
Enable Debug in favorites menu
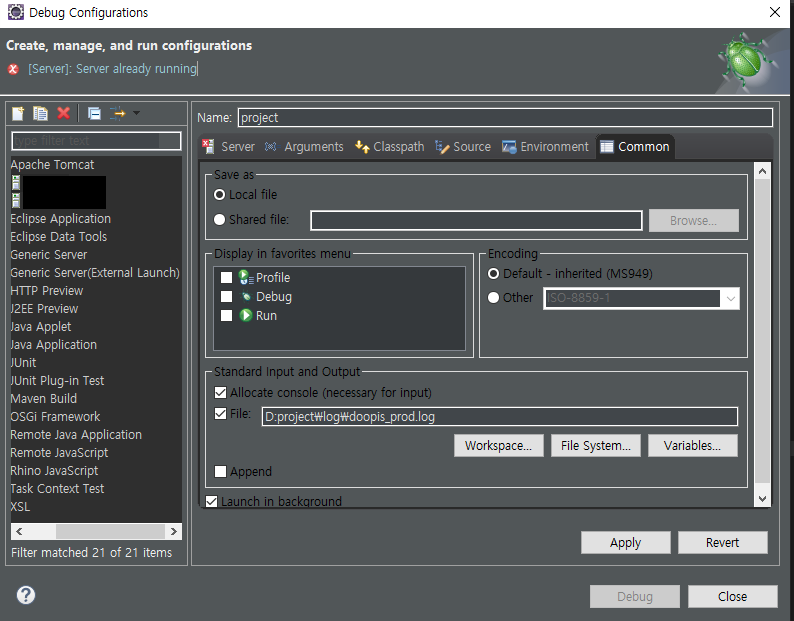click(226, 296)
